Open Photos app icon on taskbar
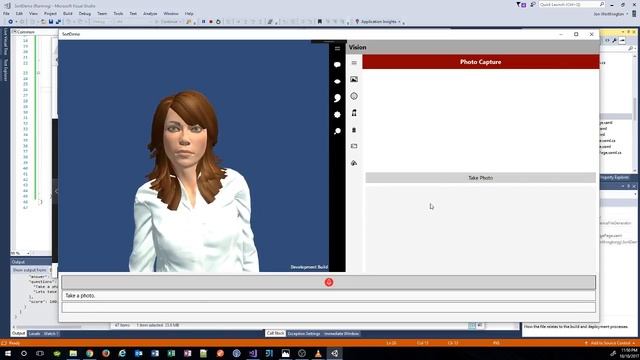The width and height of the screenshot is (640, 360). coord(285,353)
